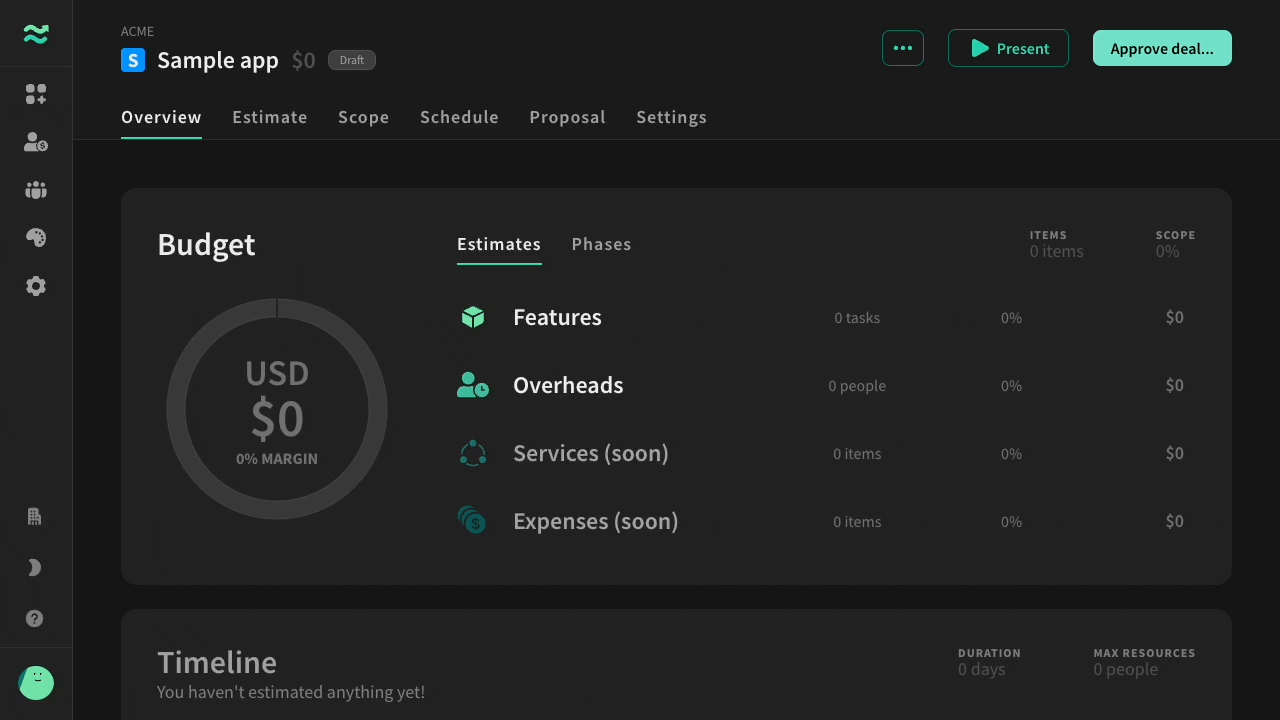Click the Approve deal button
The width and height of the screenshot is (1280, 720).
coord(1162,48)
